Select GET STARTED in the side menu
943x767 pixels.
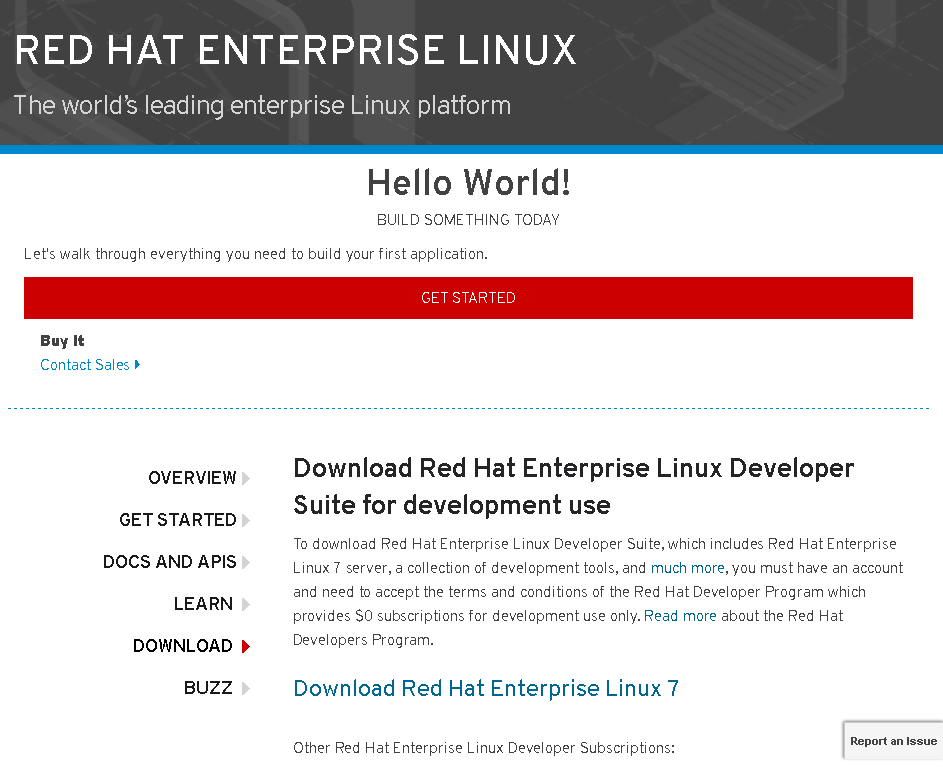(x=177, y=520)
